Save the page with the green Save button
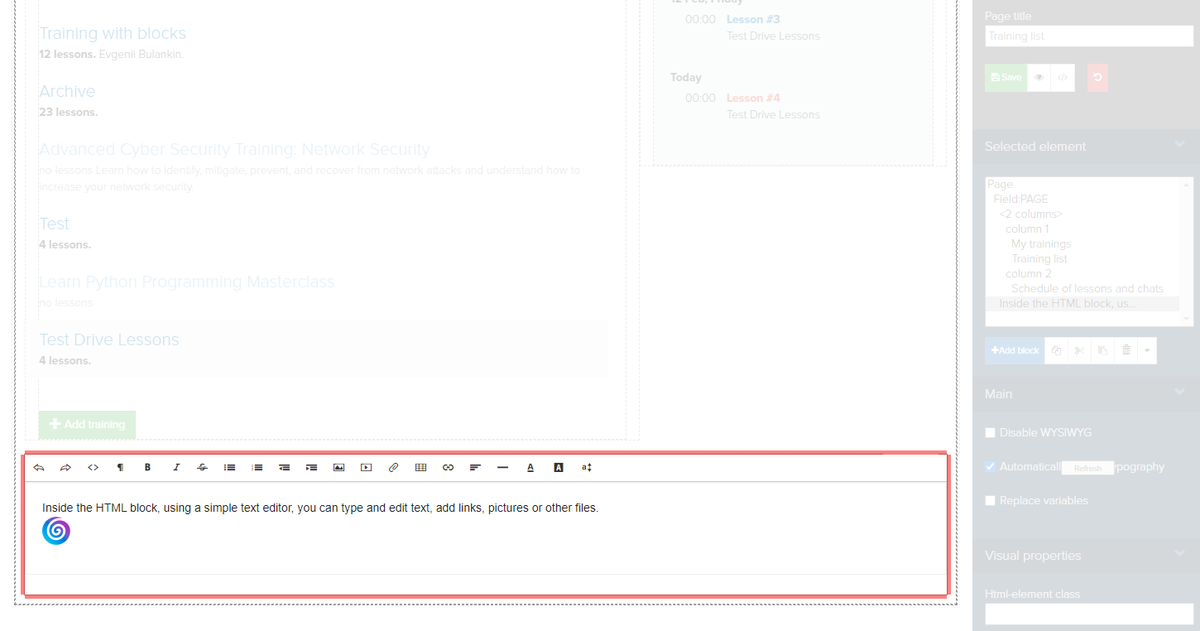 point(1006,77)
